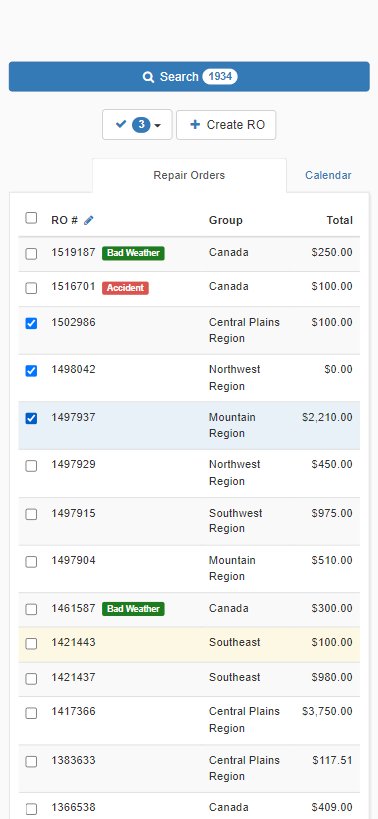This screenshot has width=378, height=819.
Task: Toggle the select-all checkbox in table header
Action: click(x=31, y=218)
